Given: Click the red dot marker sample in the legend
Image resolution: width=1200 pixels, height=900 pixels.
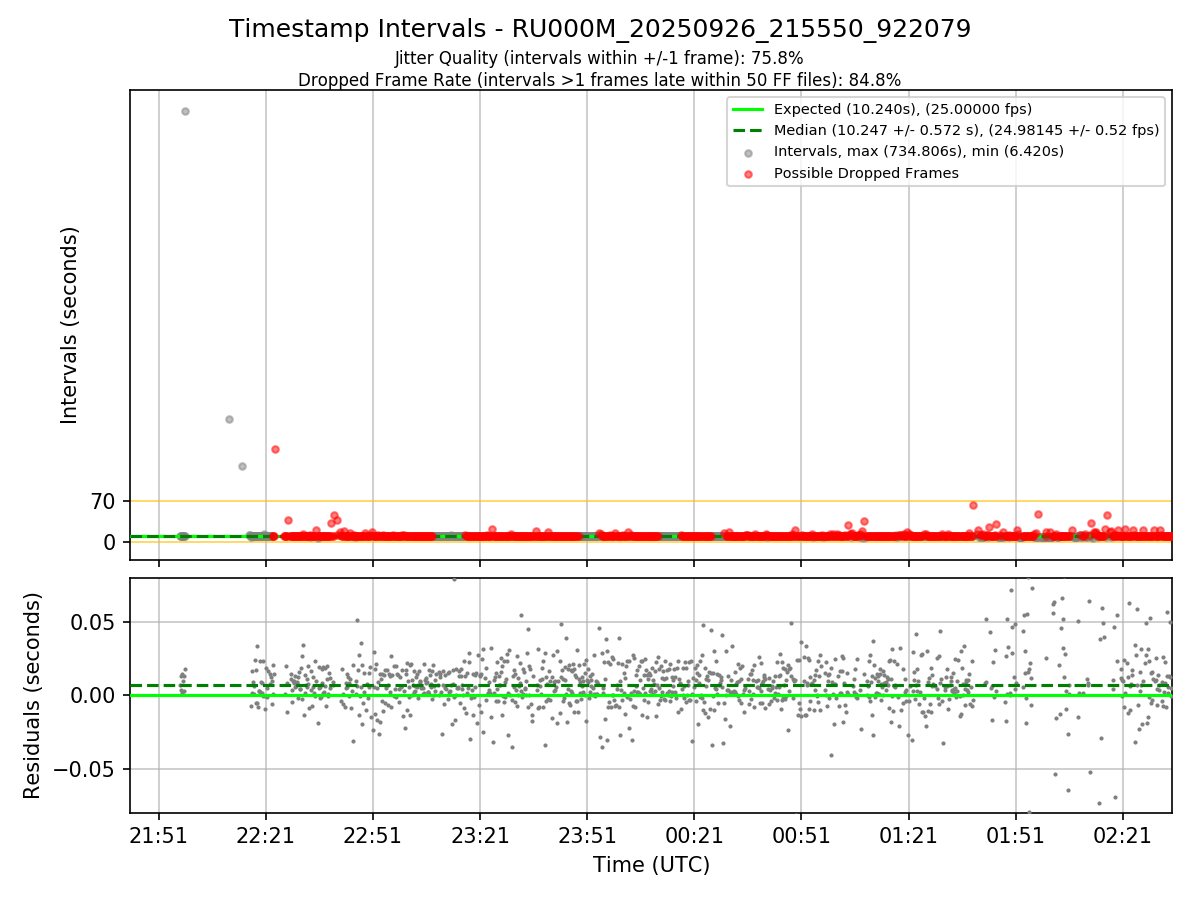Looking at the screenshot, I should (x=749, y=173).
